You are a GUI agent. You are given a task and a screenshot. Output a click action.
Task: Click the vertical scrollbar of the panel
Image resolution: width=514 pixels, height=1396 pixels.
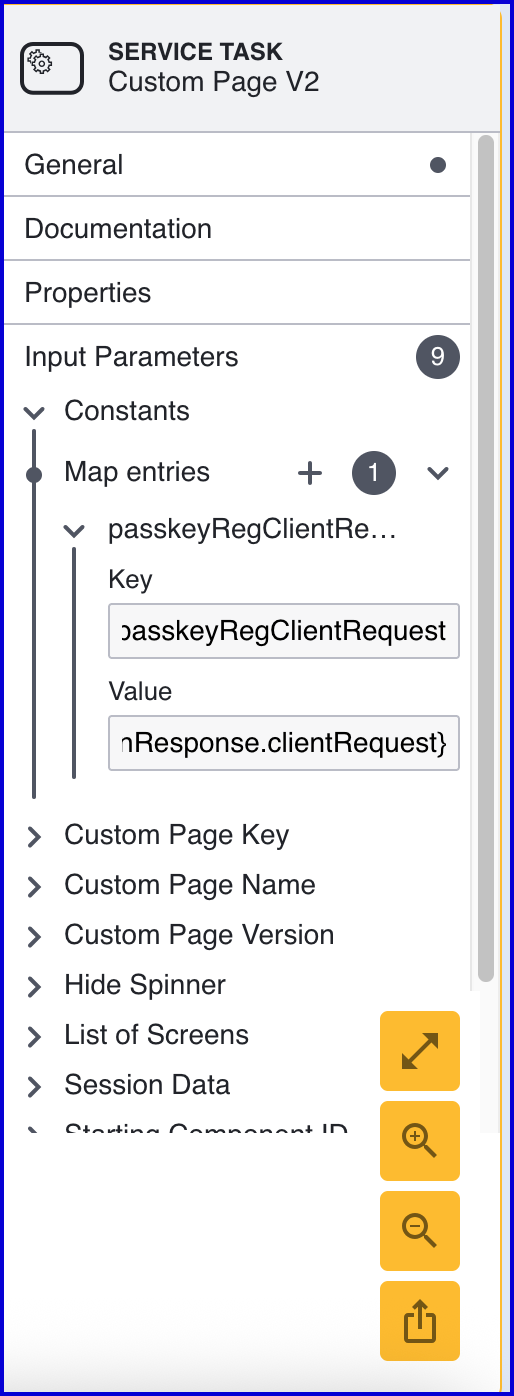tap(486, 560)
